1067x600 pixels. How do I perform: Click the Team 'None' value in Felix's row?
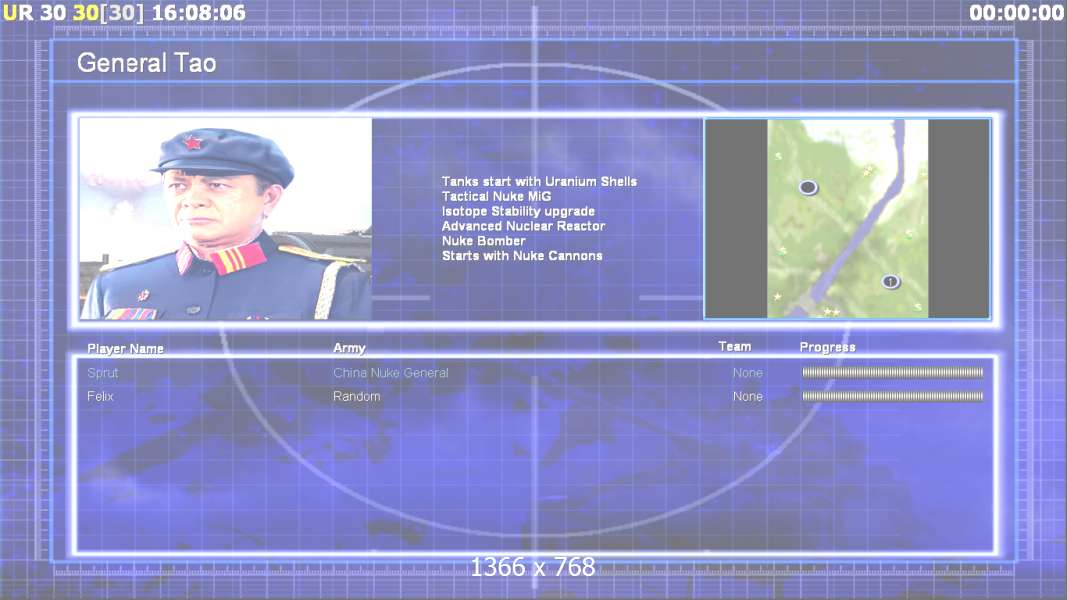coord(747,396)
